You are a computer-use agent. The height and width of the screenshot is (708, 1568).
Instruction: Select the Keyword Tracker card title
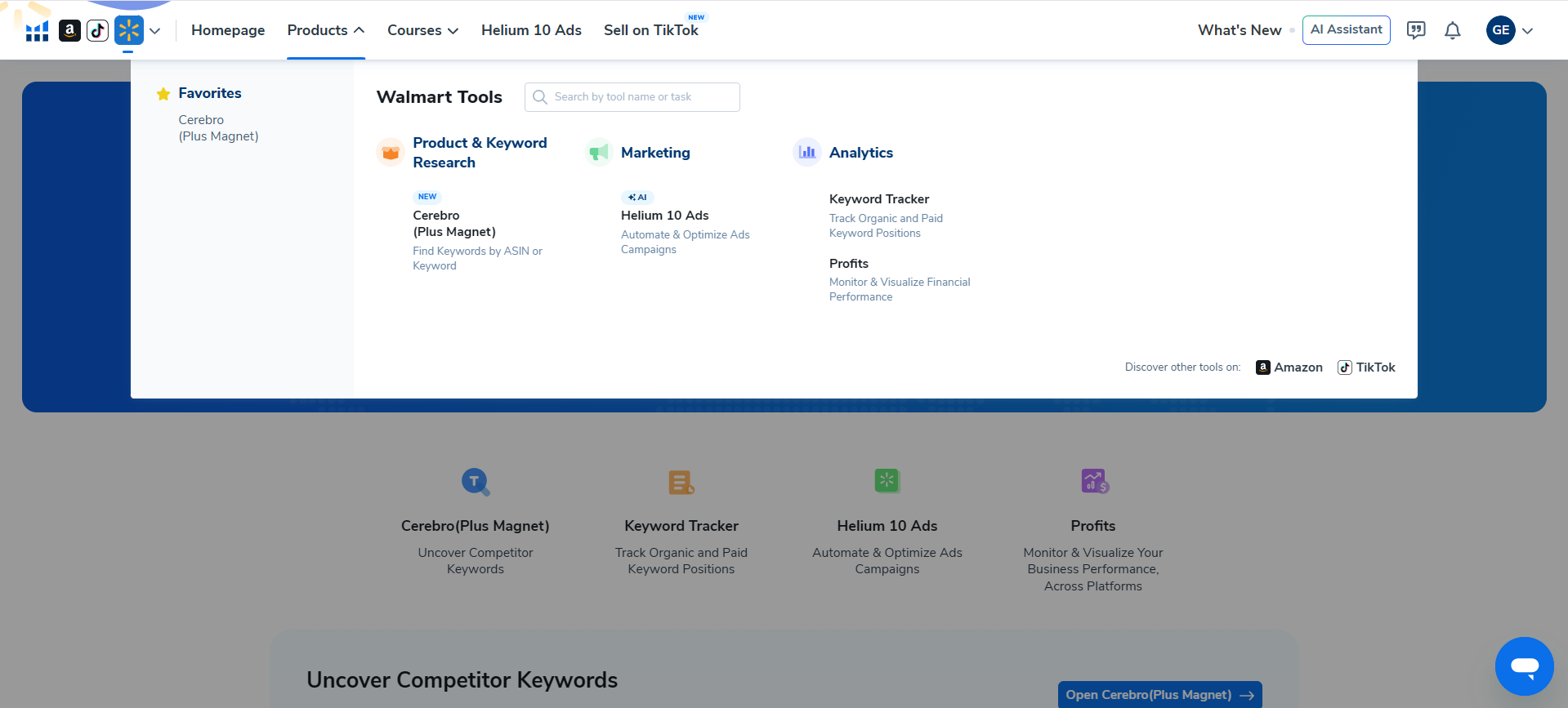point(681,526)
